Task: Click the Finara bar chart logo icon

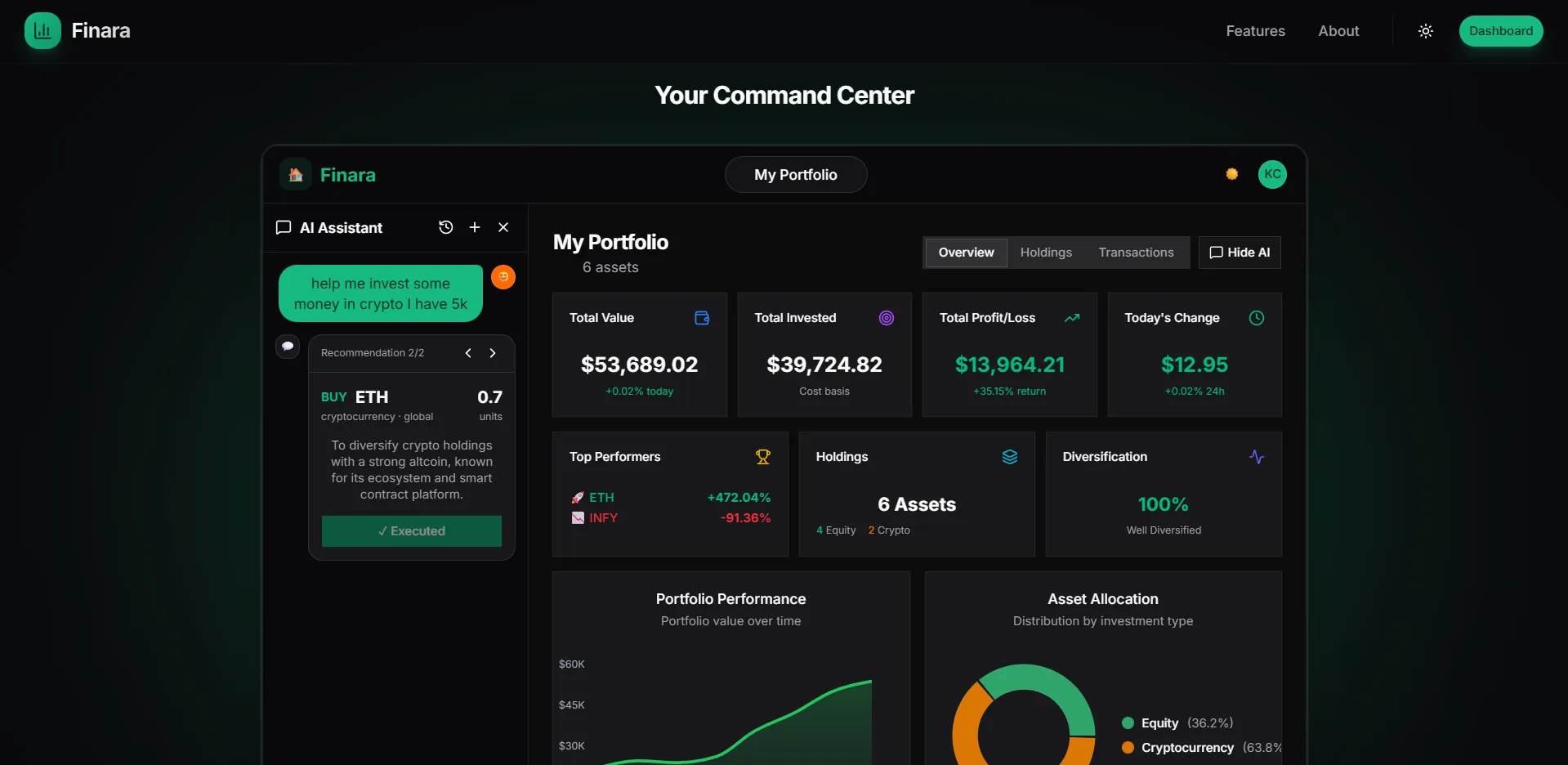Action: point(42,31)
